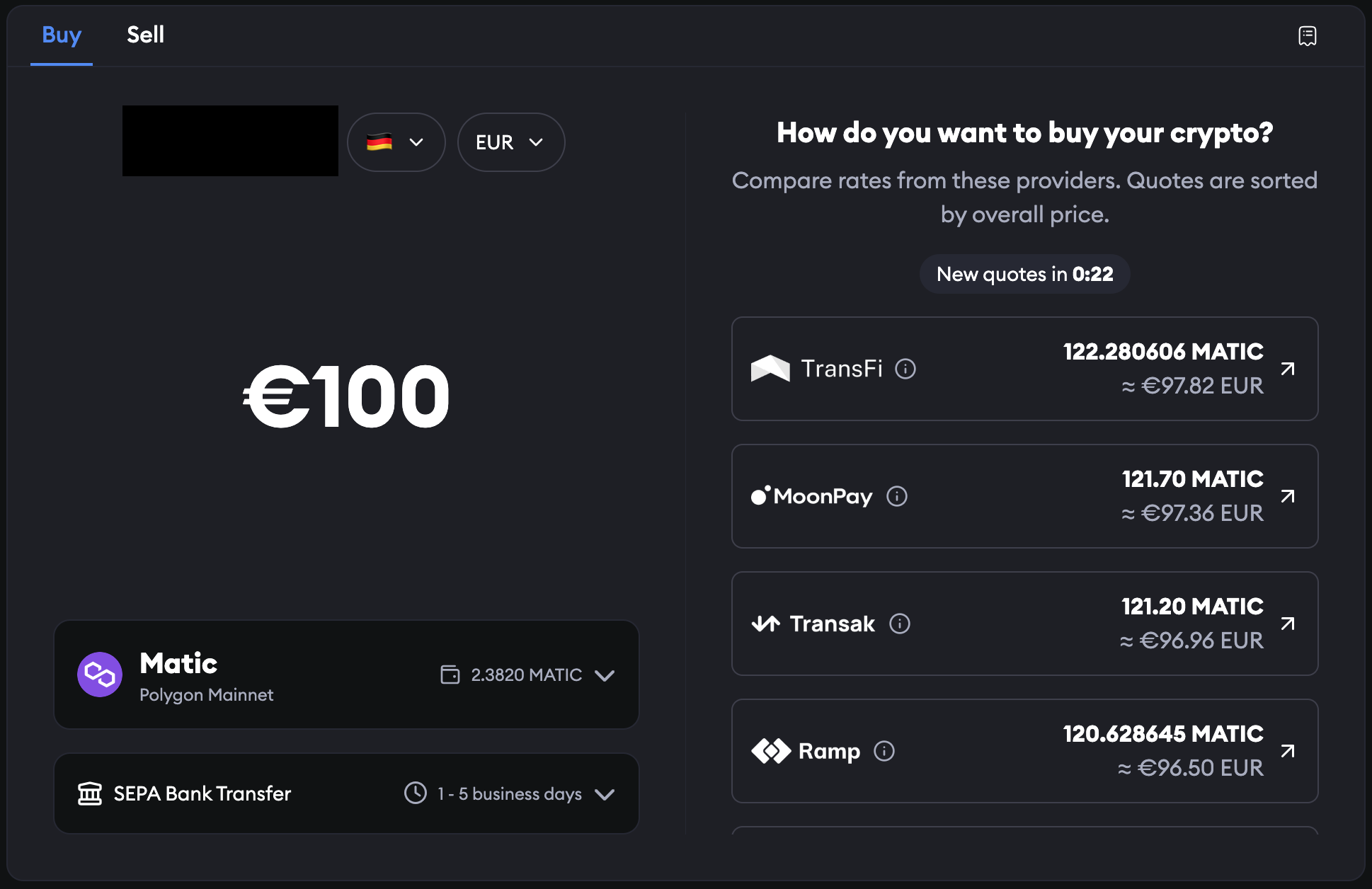Image resolution: width=1372 pixels, height=889 pixels.
Task: Click the Ramp info icon
Action: coord(884,751)
